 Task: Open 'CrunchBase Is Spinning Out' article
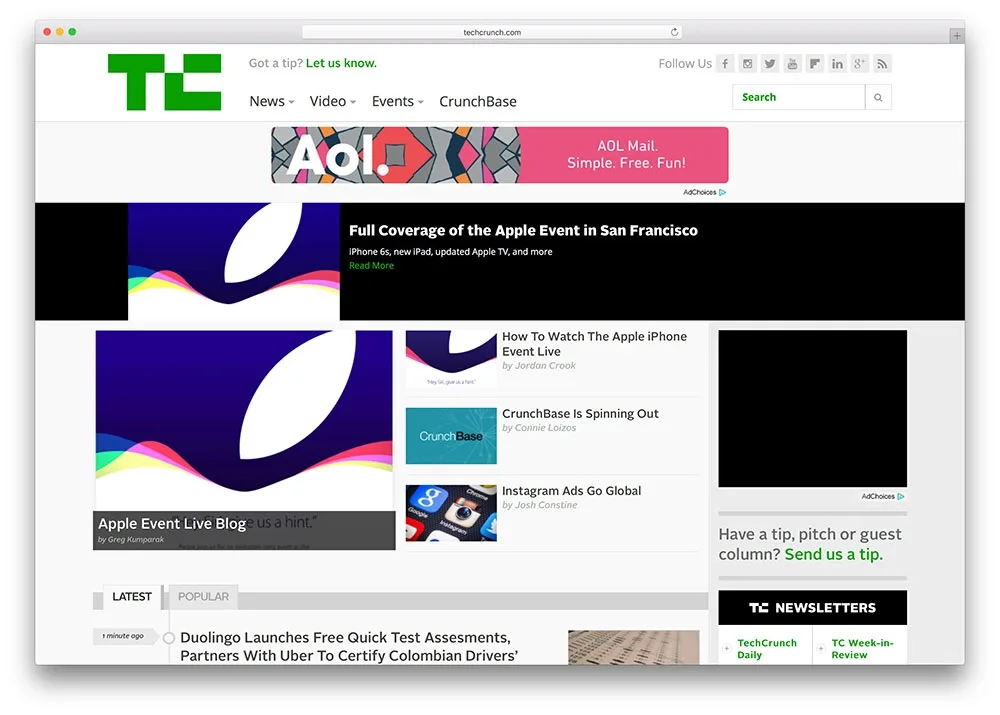(580, 414)
